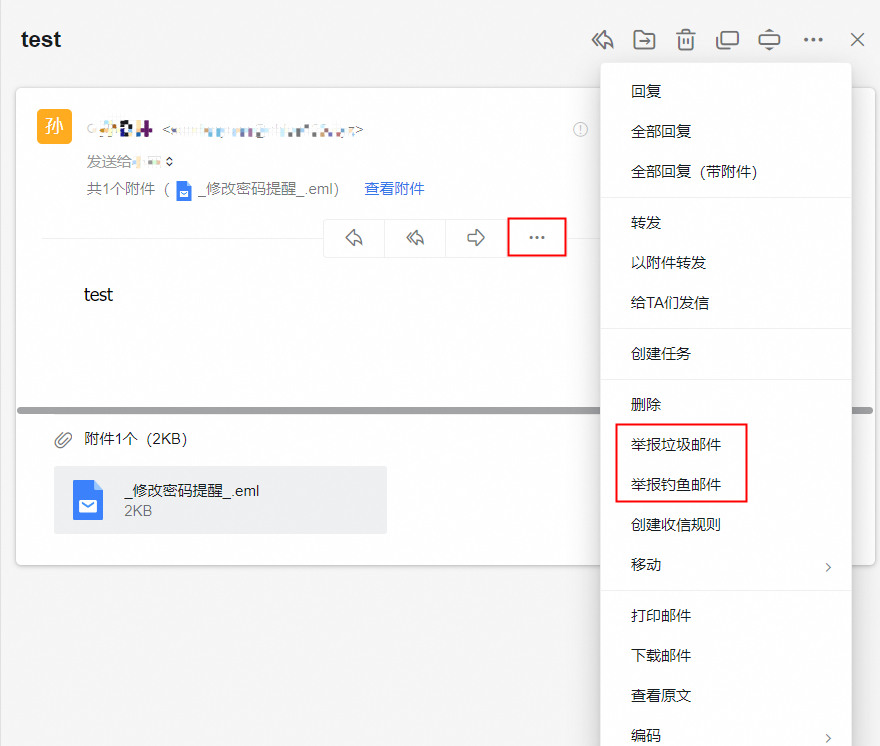
Task: Click the blue mail file icon in attachment
Action: coord(88,500)
